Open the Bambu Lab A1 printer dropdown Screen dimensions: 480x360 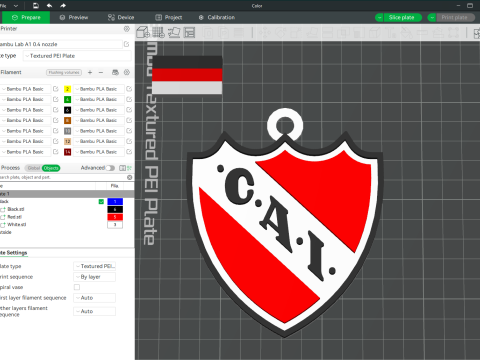pos(61,44)
